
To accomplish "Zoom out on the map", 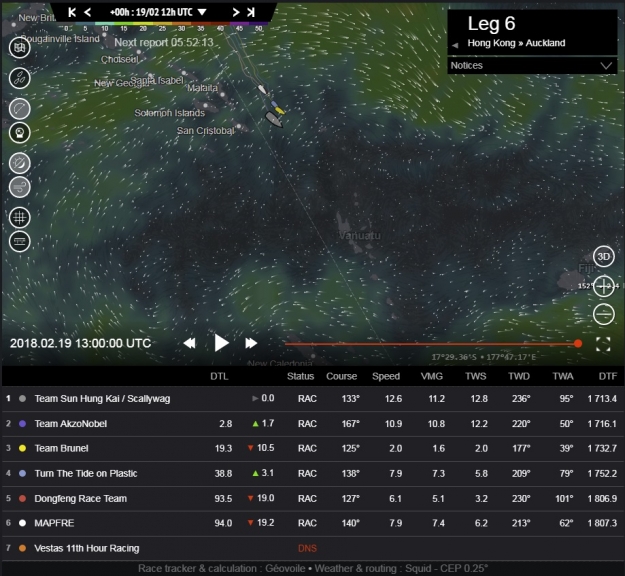I will tap(603, 314).
